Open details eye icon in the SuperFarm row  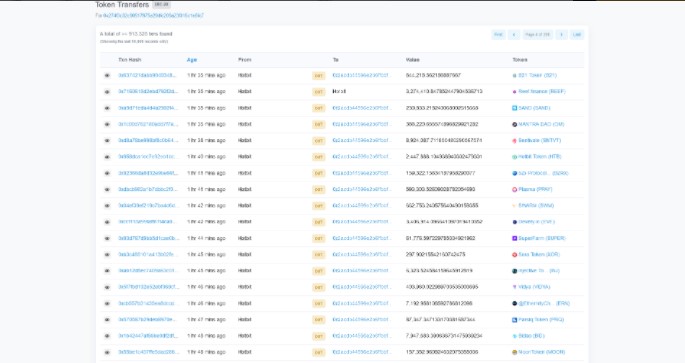[x=107, y=239]
